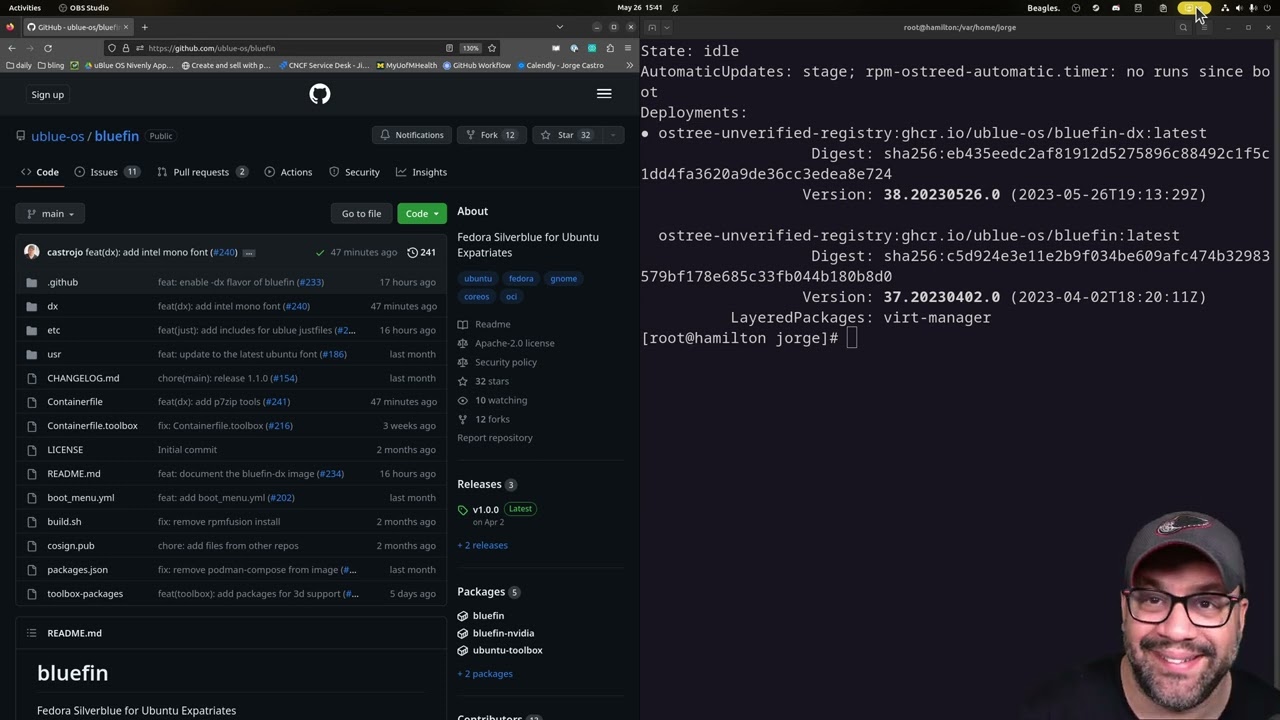Switch to the Insights tab

pyautogui.click(x=421, y=172)
